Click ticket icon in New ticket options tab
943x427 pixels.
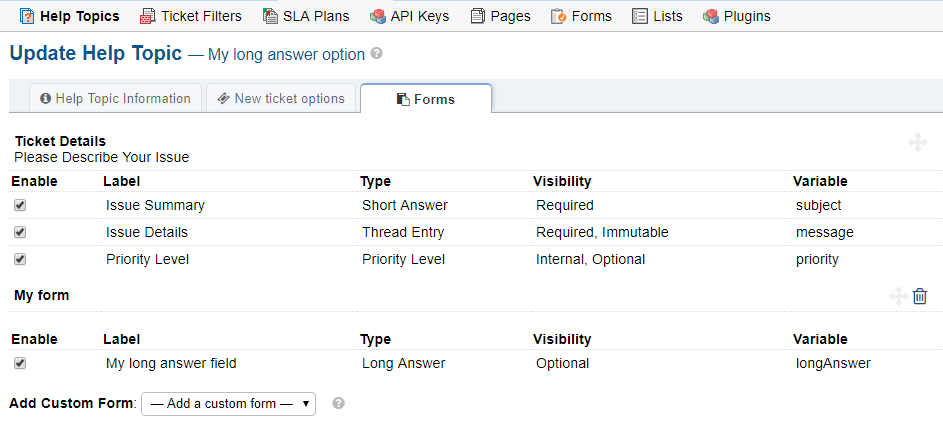(x=223, y=99)
